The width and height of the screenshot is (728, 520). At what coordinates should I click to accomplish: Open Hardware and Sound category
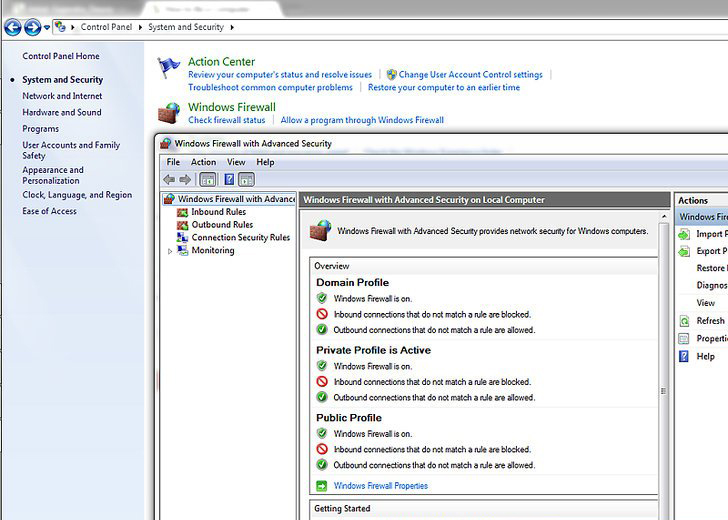62,112
